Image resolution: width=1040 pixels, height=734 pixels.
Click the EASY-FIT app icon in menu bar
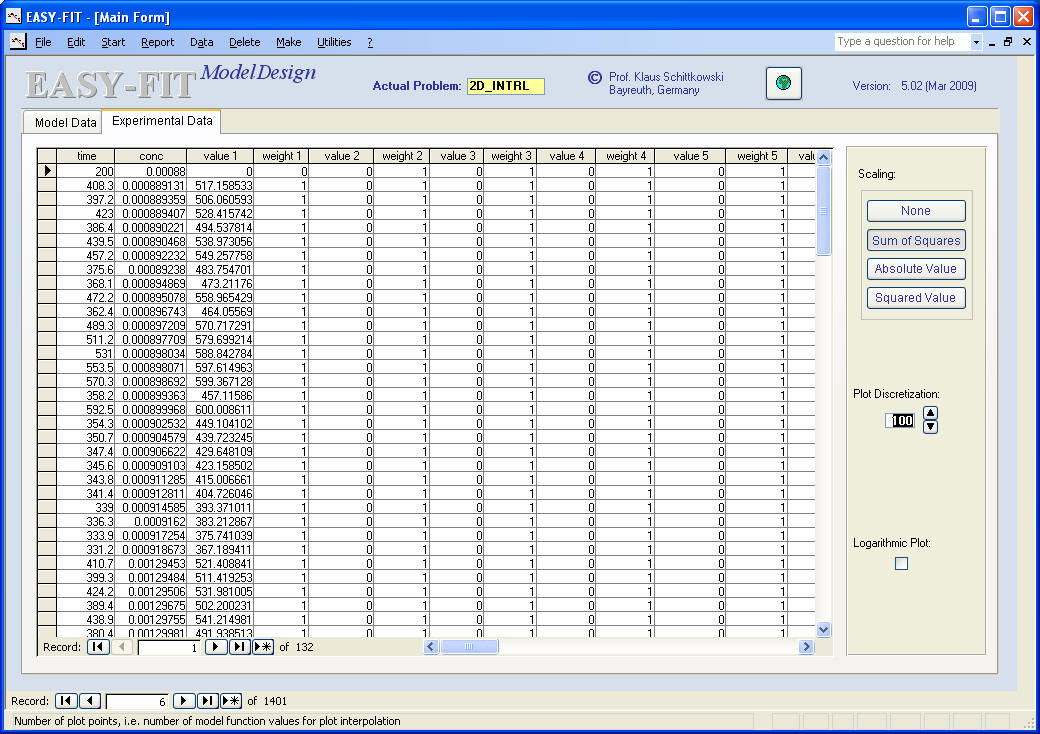(x=17, y=42)
